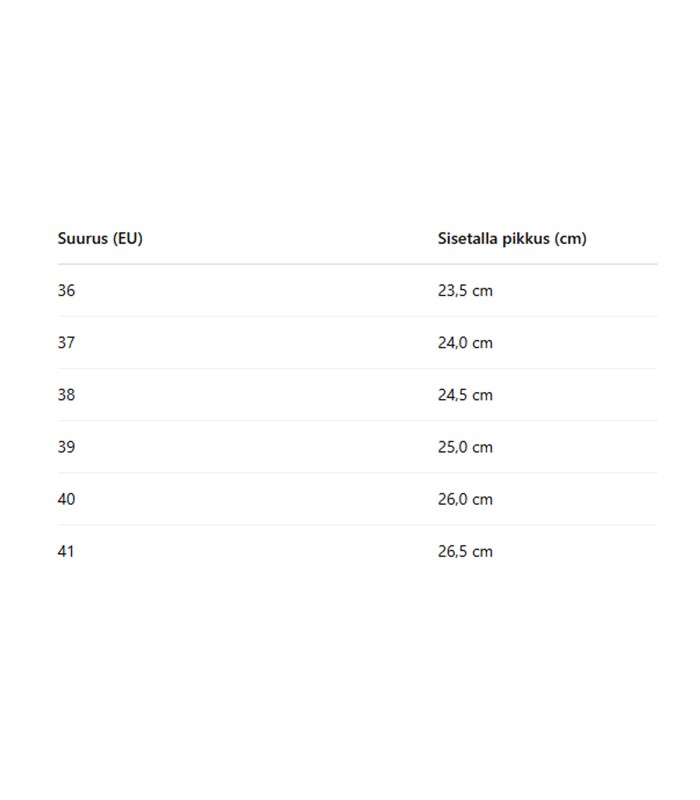Click the 24,0 cm value
The width and height of the screenshot is (700, 800).
click(465, 342)
